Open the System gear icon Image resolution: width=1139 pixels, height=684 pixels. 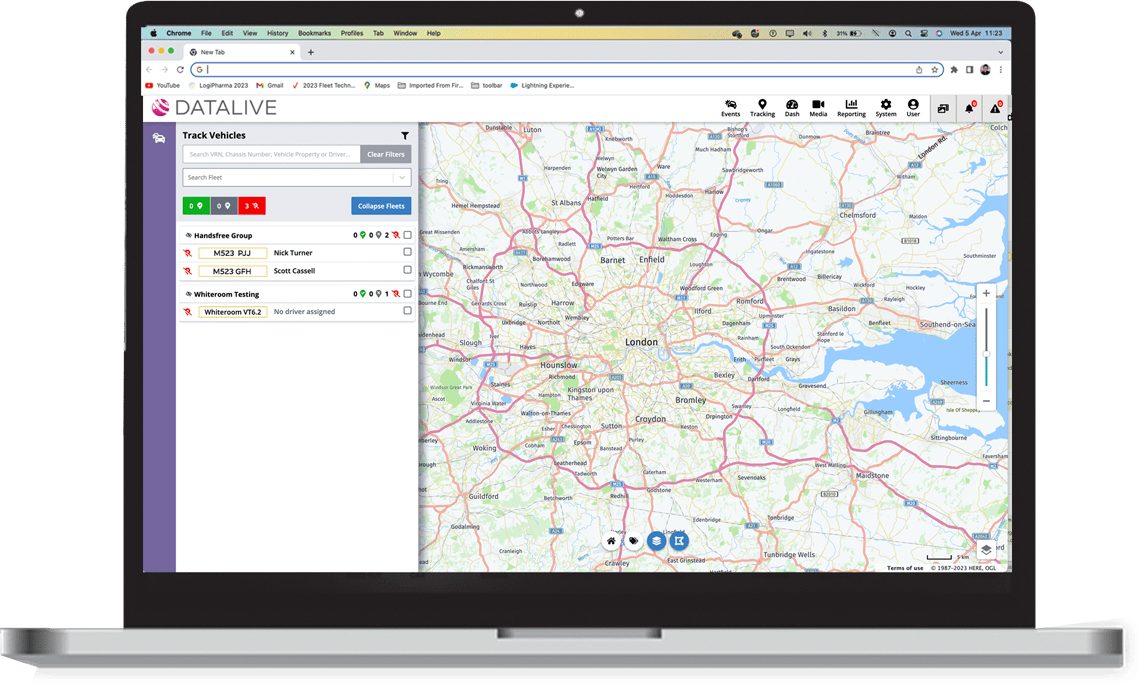tap(885, 108)
